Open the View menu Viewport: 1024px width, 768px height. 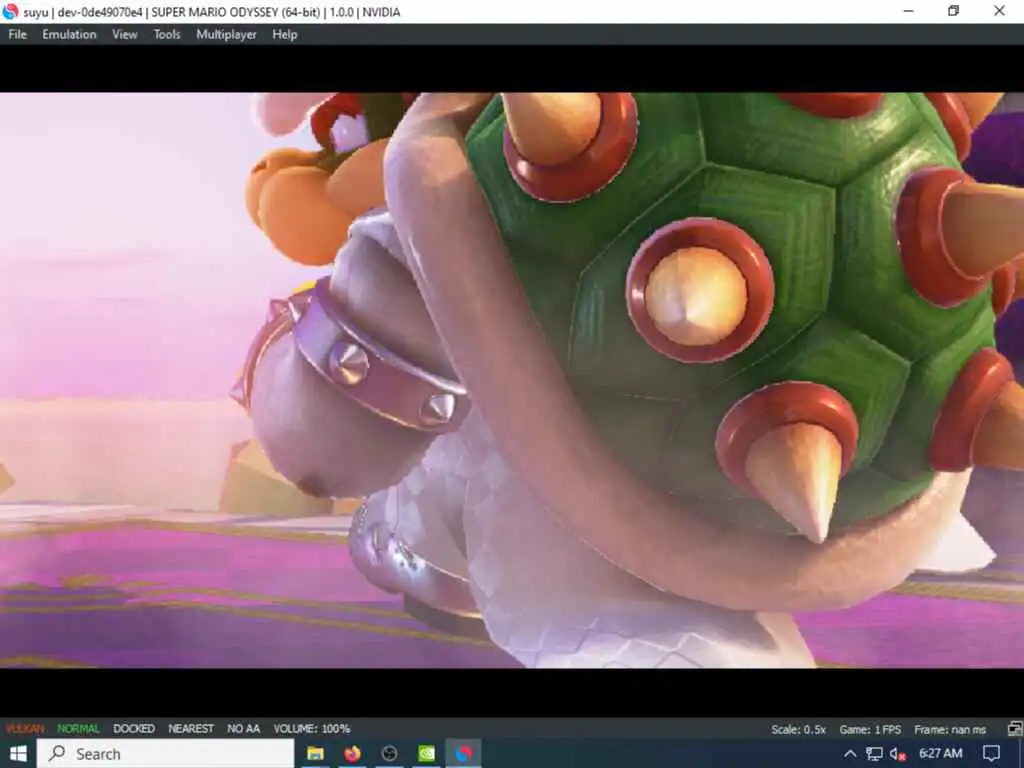click(x=125, y=35)
